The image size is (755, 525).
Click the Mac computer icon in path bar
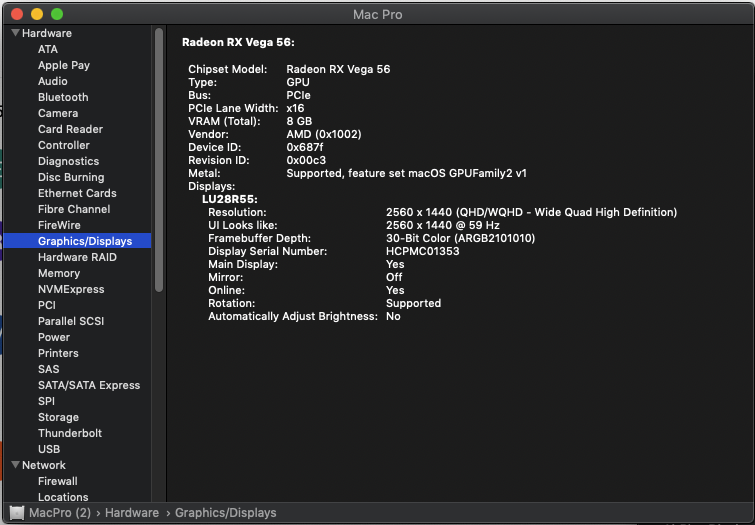click(17, 513)
